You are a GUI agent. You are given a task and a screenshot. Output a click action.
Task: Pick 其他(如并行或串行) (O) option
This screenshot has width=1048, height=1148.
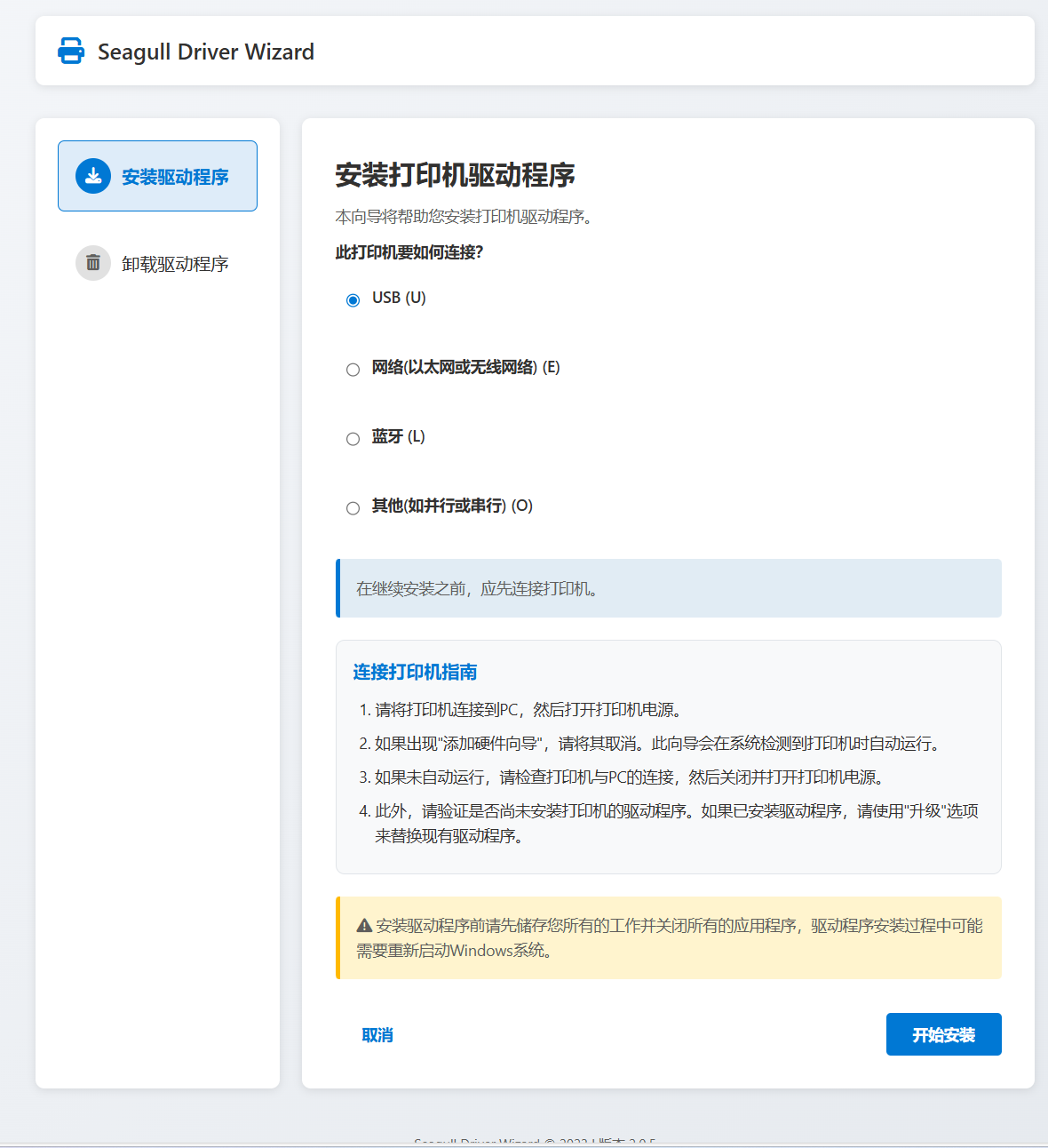pos(353,507)
